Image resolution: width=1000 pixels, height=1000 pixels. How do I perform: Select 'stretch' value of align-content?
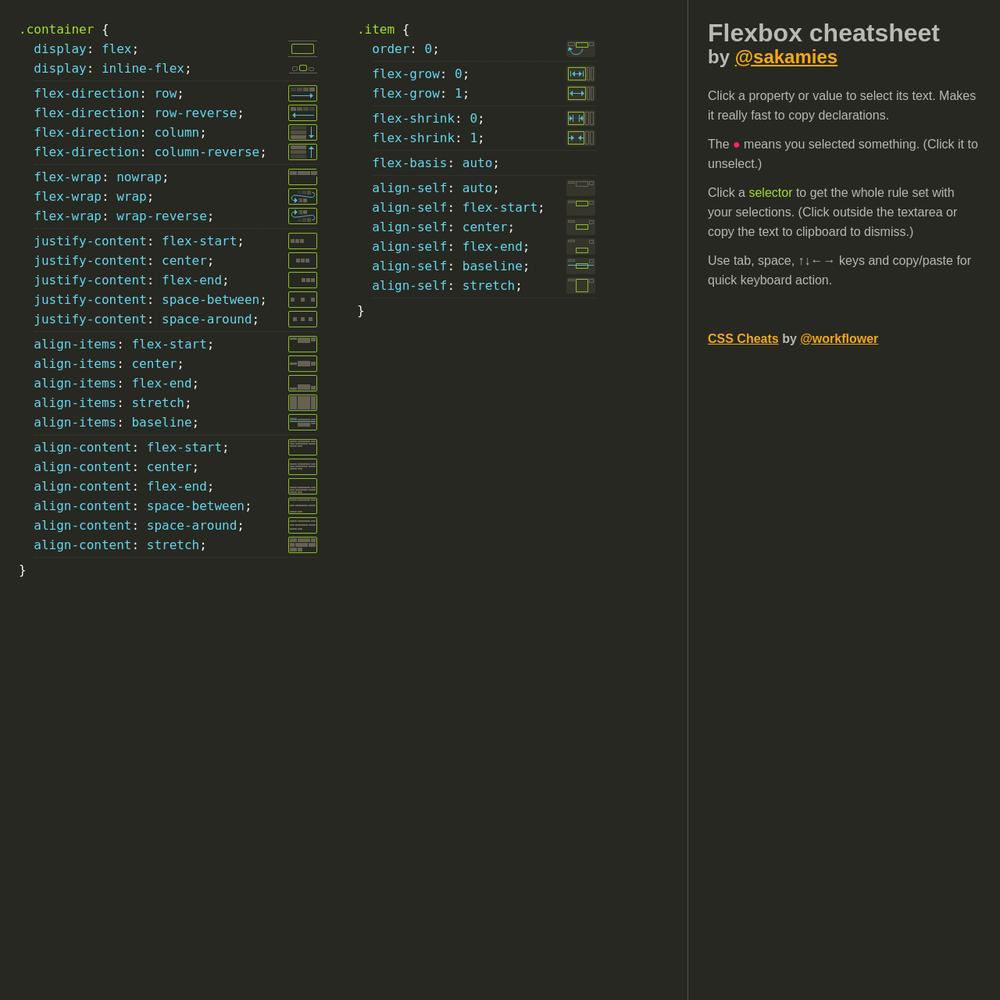pyautogui.click(x=173, y=545)
